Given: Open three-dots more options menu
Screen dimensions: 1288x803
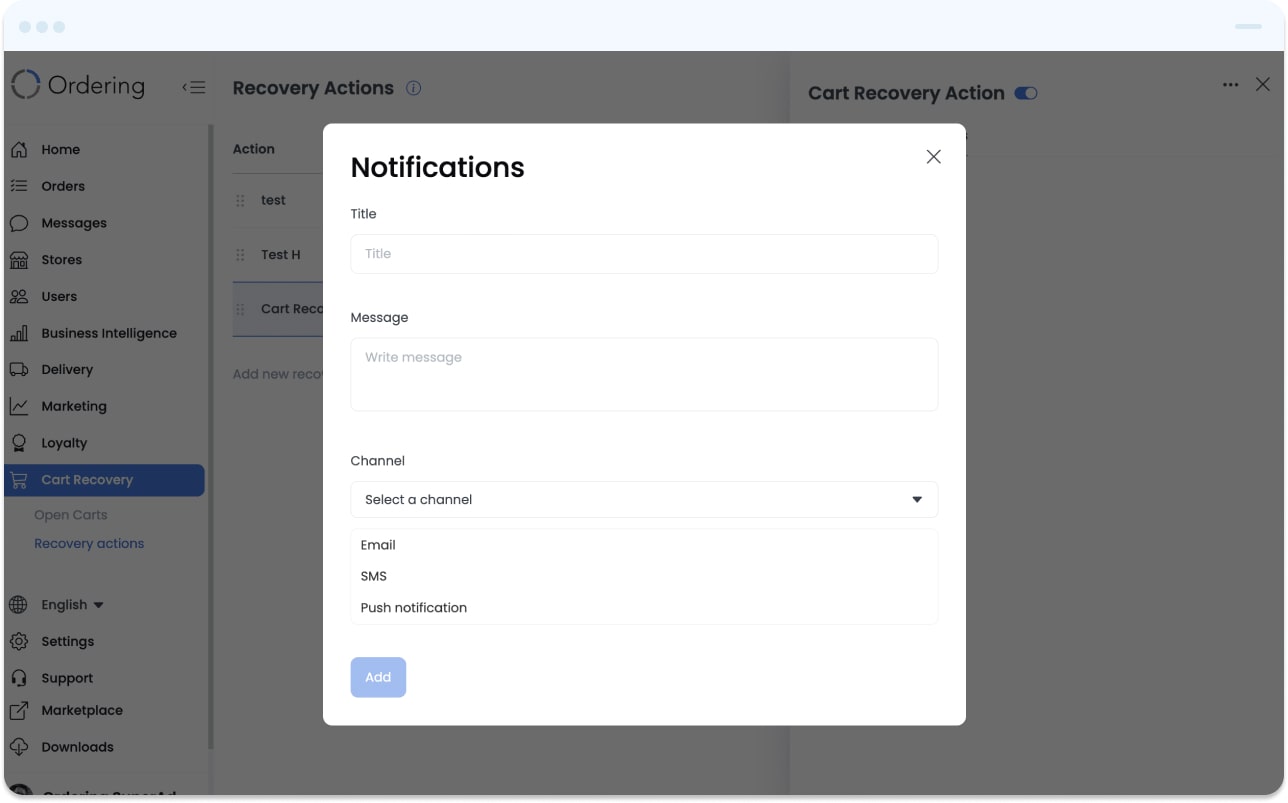Looking at the screenshot, I should 1230,85.
